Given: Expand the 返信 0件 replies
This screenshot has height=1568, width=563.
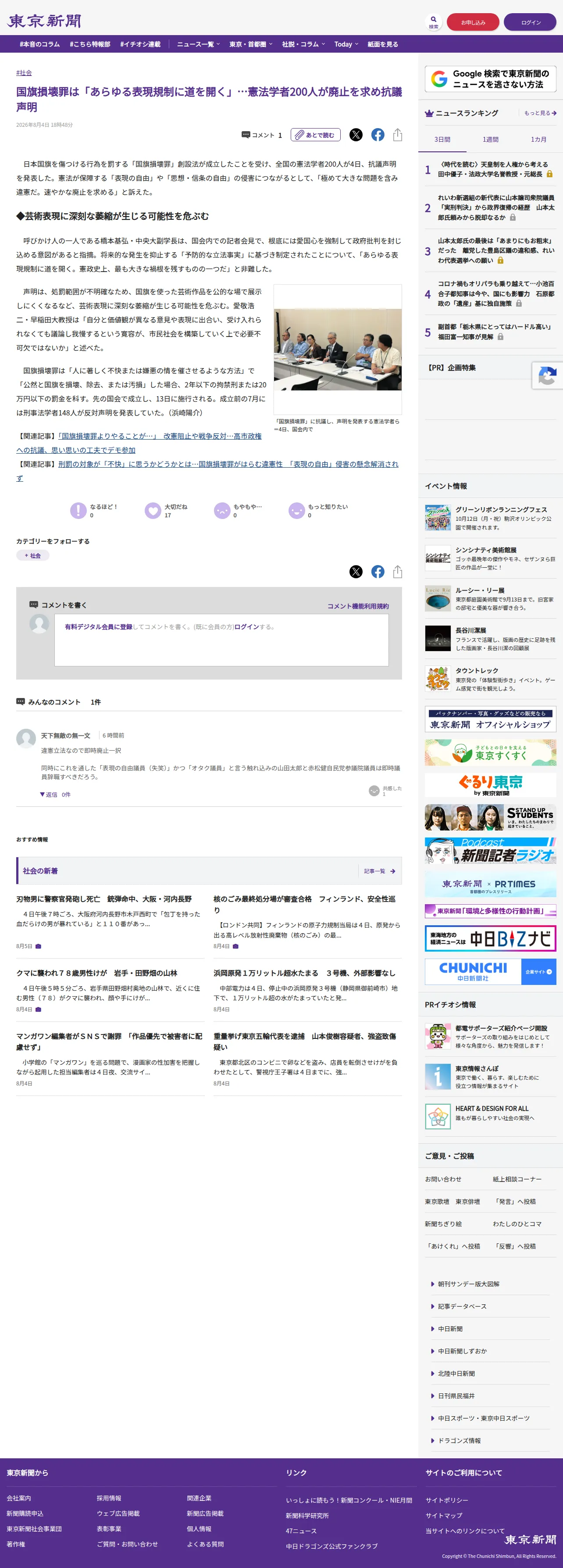Looking at the screenshot, I should click(55, 795).
